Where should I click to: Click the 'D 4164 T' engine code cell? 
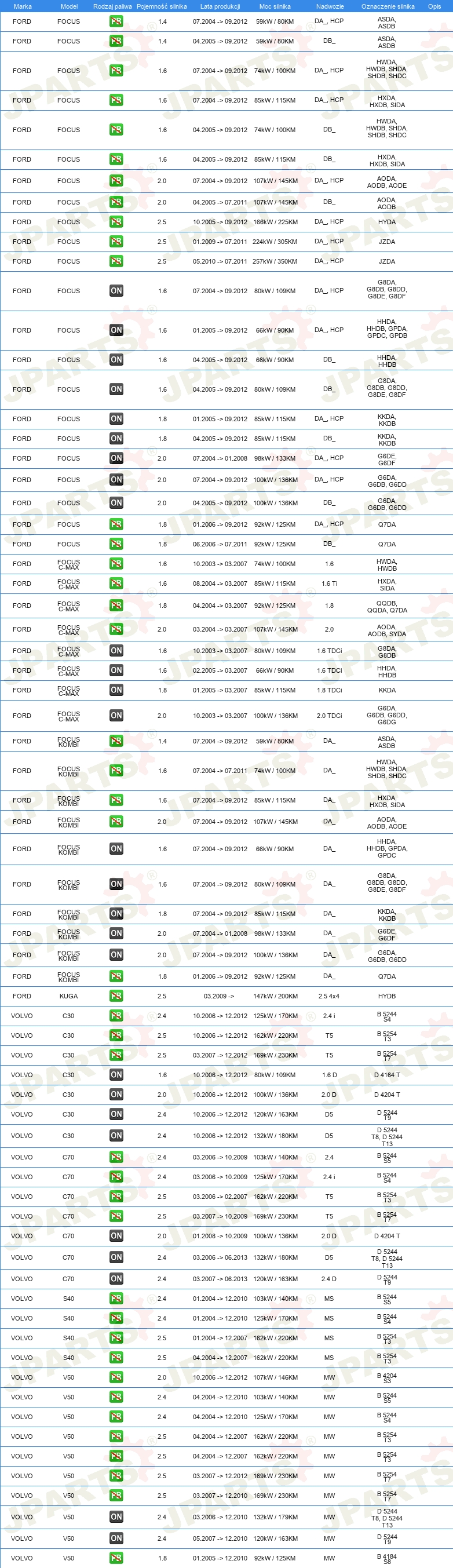click(x=386, y=1074)
